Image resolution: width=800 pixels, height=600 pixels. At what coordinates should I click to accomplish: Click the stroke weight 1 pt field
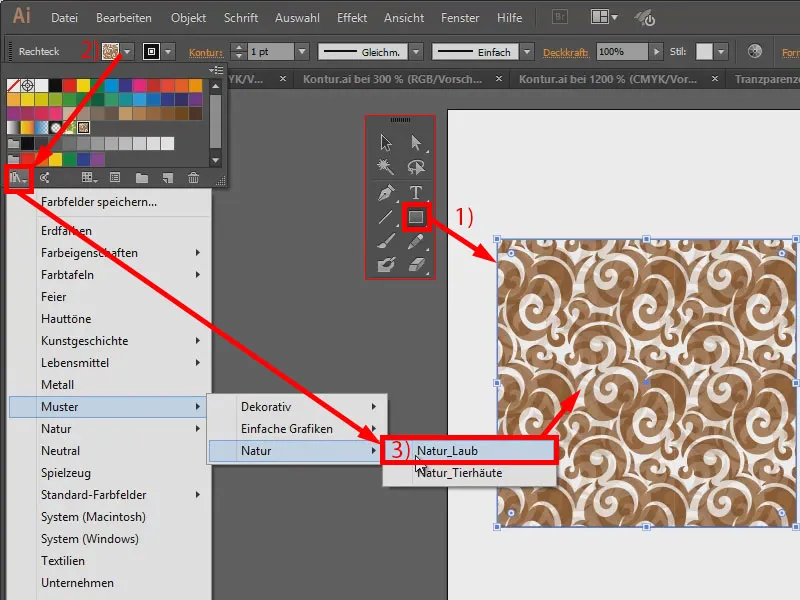click(270, 52)
